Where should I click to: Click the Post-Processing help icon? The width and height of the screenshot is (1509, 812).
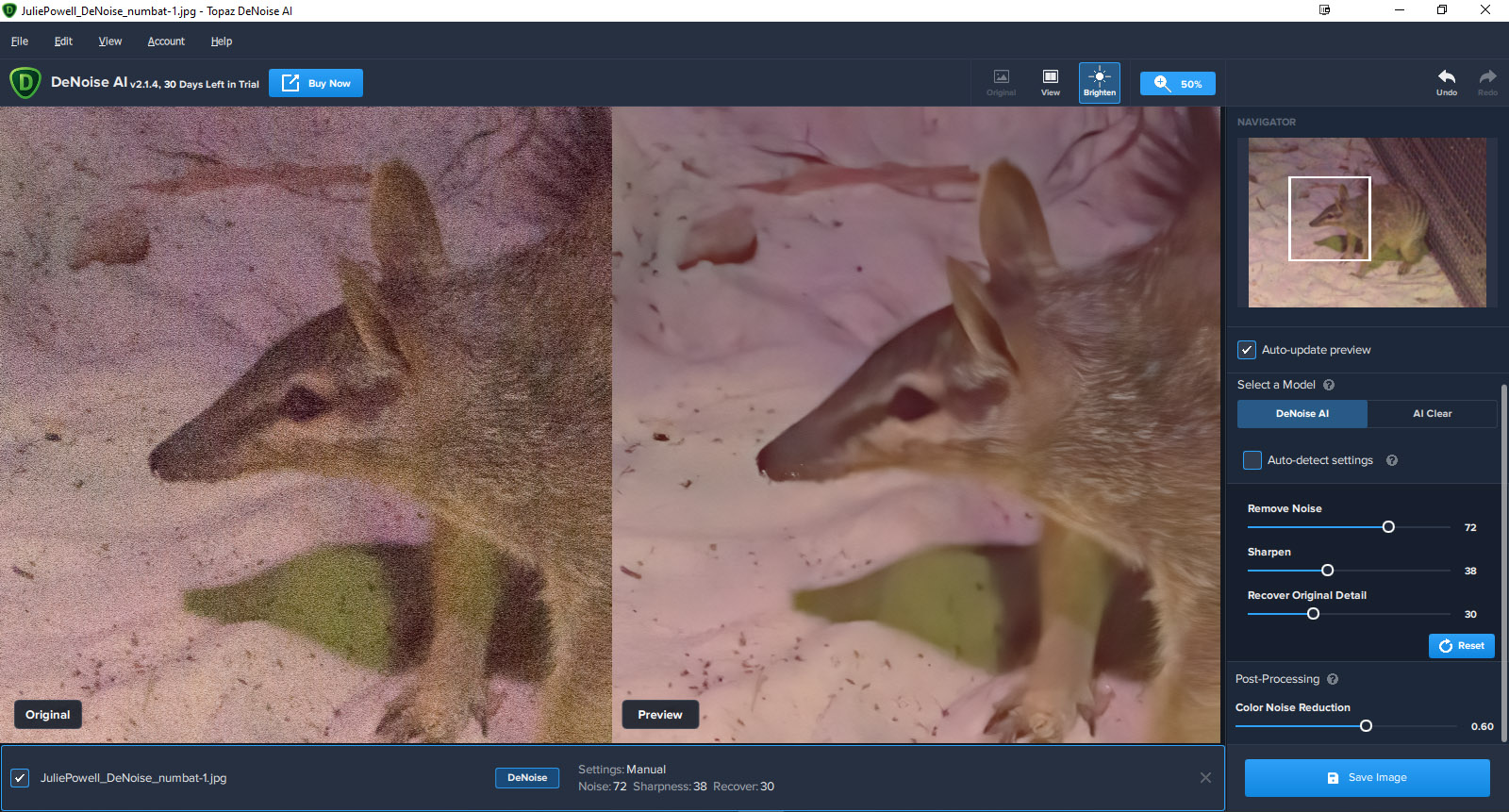pyautogui.click(x=1333, y=679)
